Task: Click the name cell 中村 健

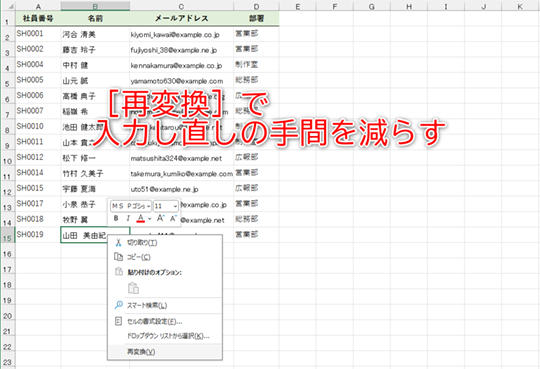Action: tap(95, 65)
